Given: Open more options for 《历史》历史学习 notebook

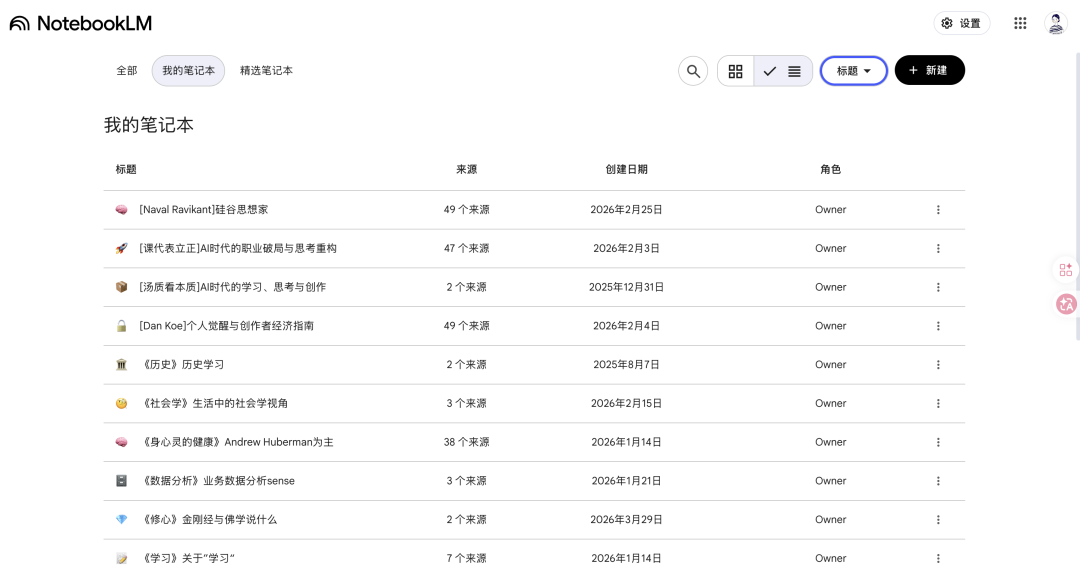Looking at the screenshot, I should tap(937, 364).
